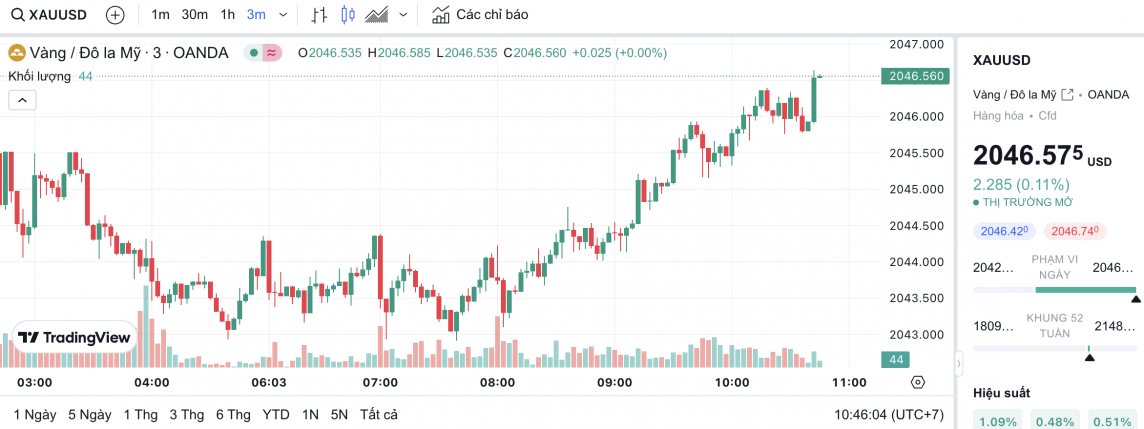Click the TradingView logo
1144x429 pixels.
pos(75,338)
